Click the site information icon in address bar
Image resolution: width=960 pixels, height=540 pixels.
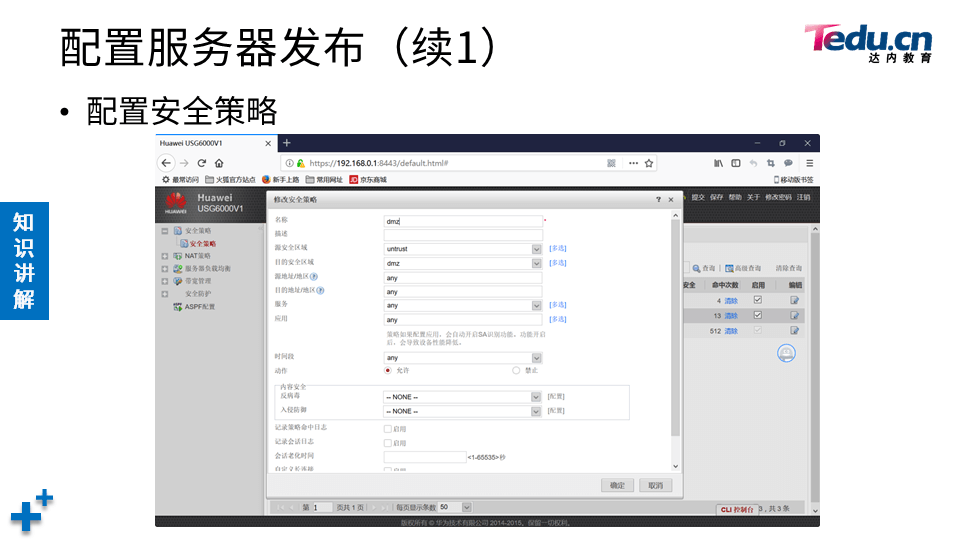[x=290, y=163]
